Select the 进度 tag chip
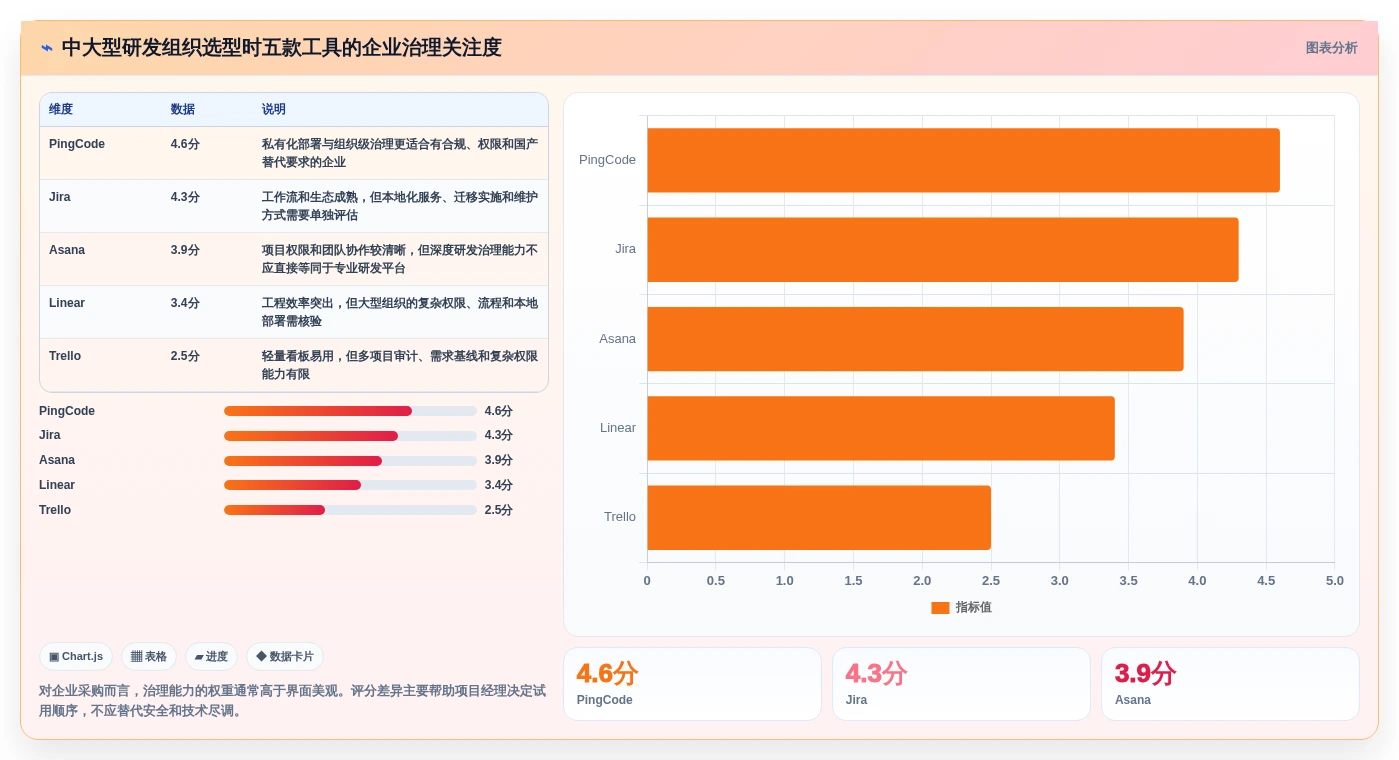Viewport: 1399px width, 760px height. (211, 657)
